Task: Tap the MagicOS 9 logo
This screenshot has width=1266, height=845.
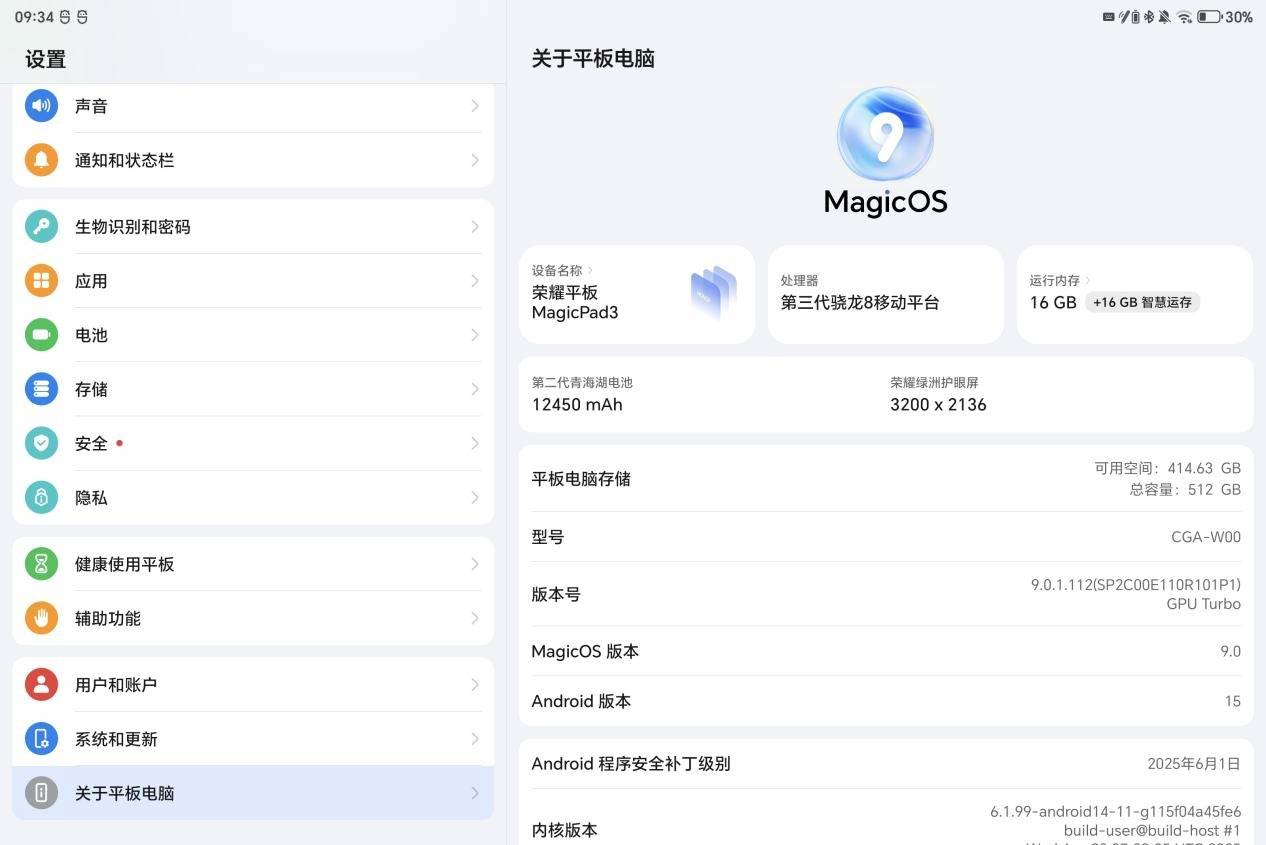Action: point(885,135)
